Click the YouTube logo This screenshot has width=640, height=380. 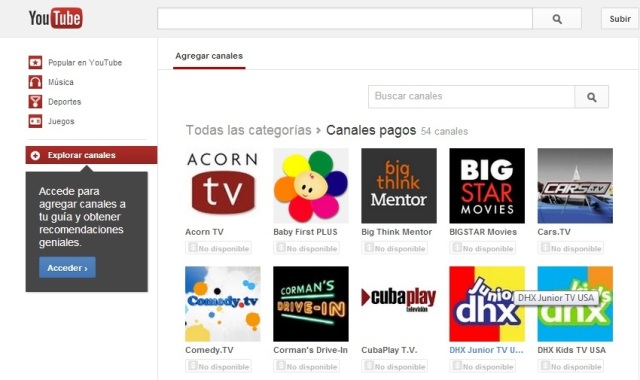pyautogui.click(x=55, y=18)
